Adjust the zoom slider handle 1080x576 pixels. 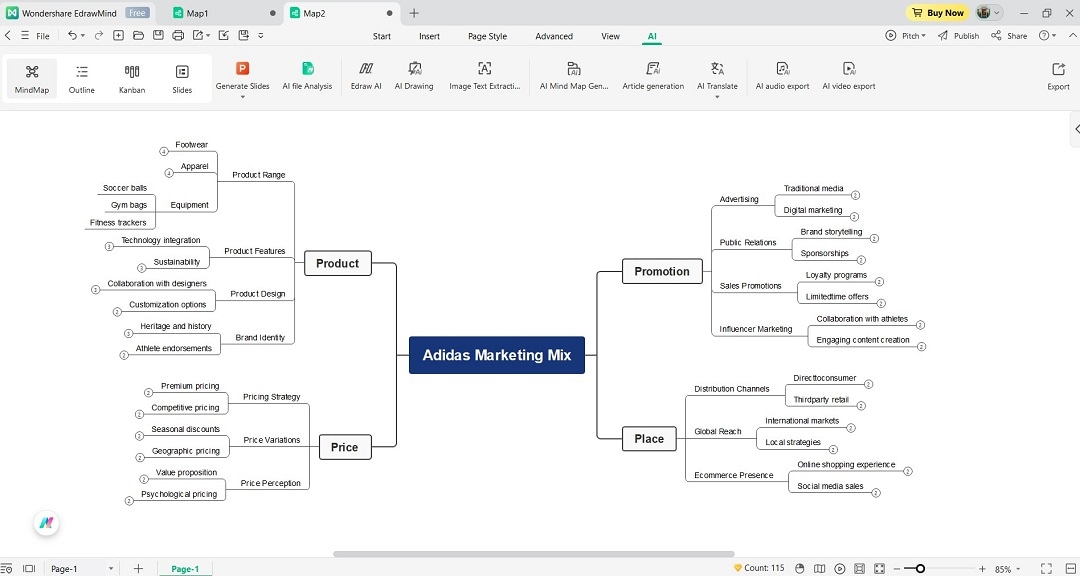click(x=920, y=568)
